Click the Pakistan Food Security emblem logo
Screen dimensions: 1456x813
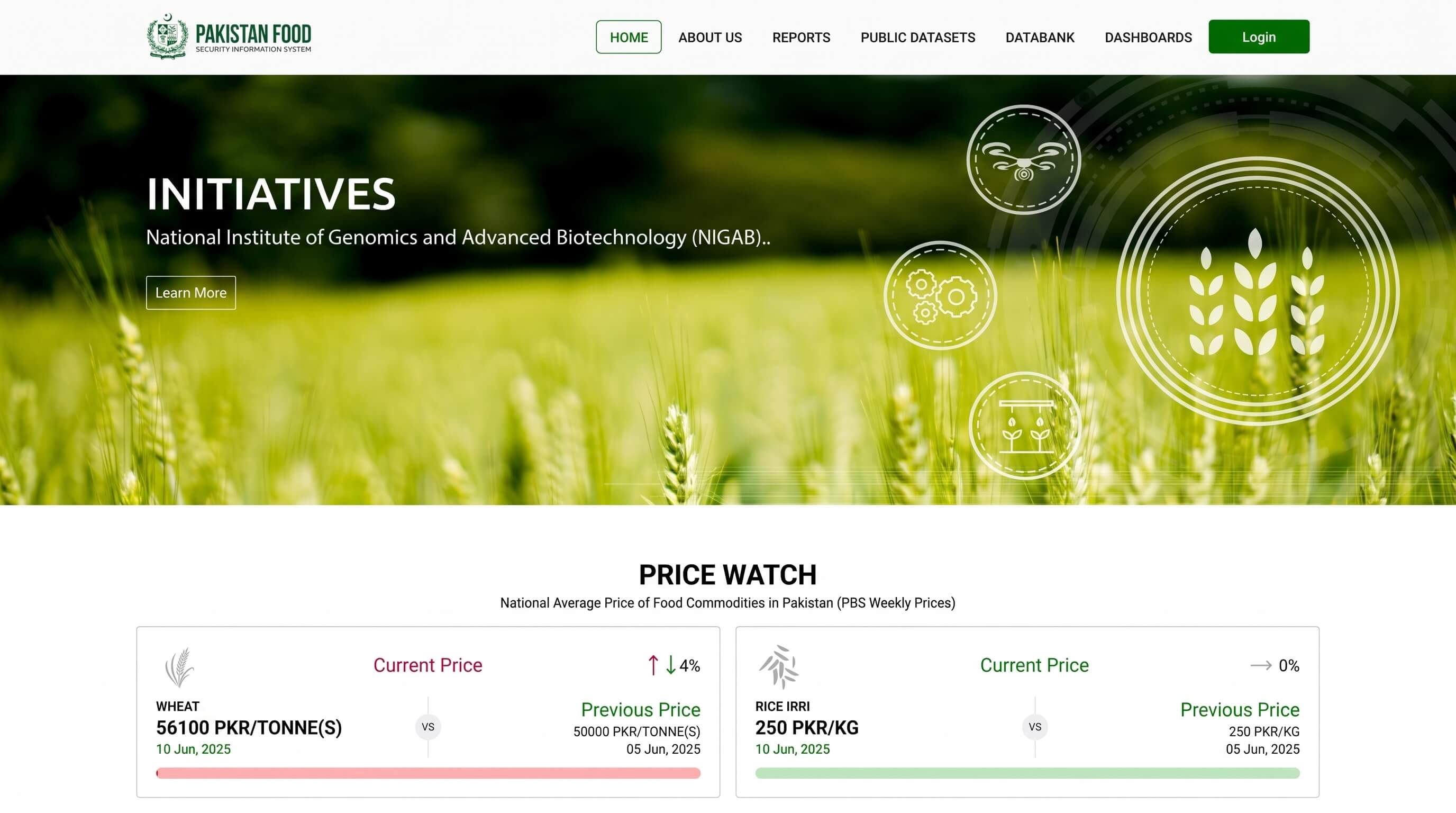click(x=167, y=37)
